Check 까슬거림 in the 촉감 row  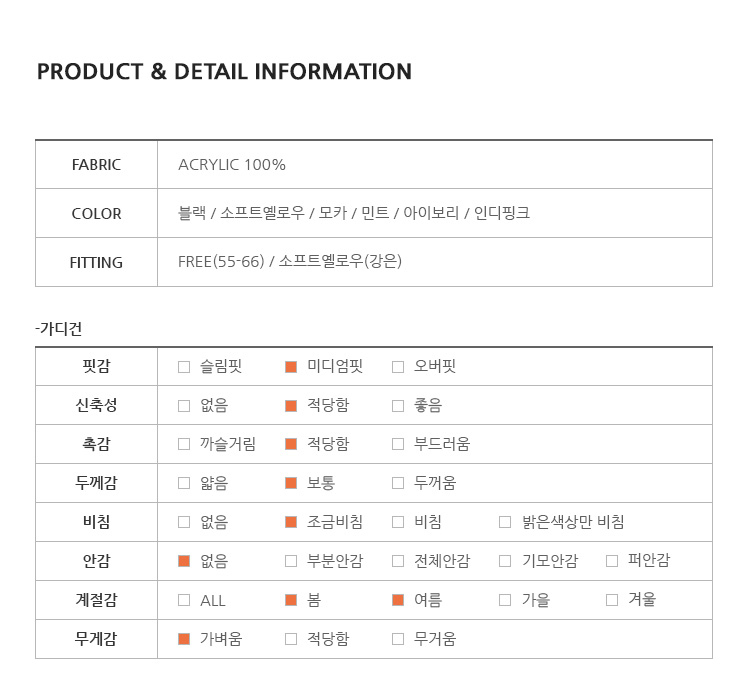pyautogui.click(x=184, y=444)
